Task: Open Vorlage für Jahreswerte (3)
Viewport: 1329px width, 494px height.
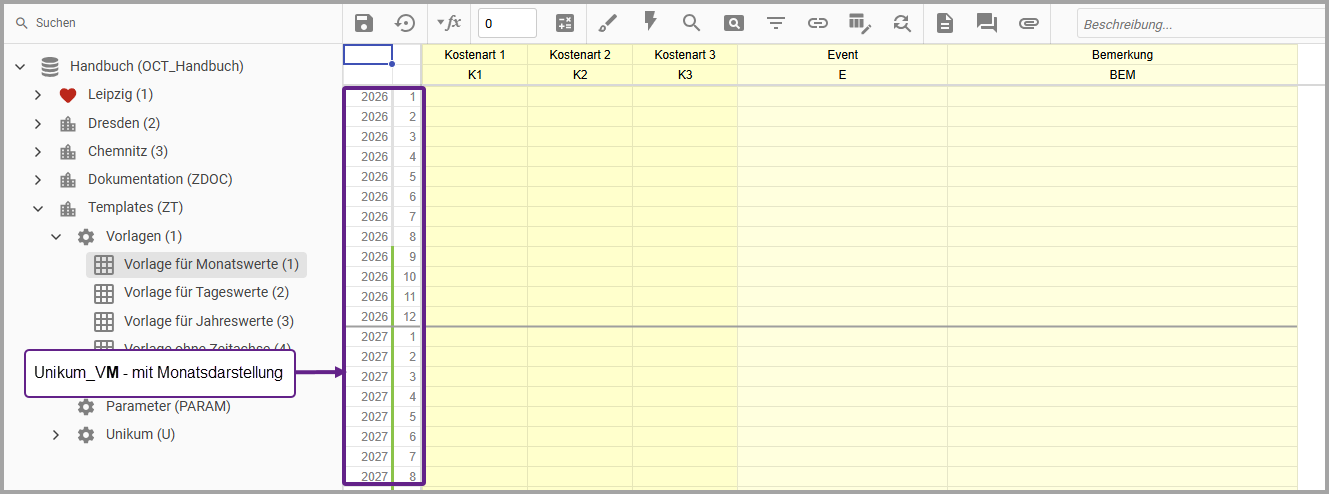Action: click(x=209, y=322)
